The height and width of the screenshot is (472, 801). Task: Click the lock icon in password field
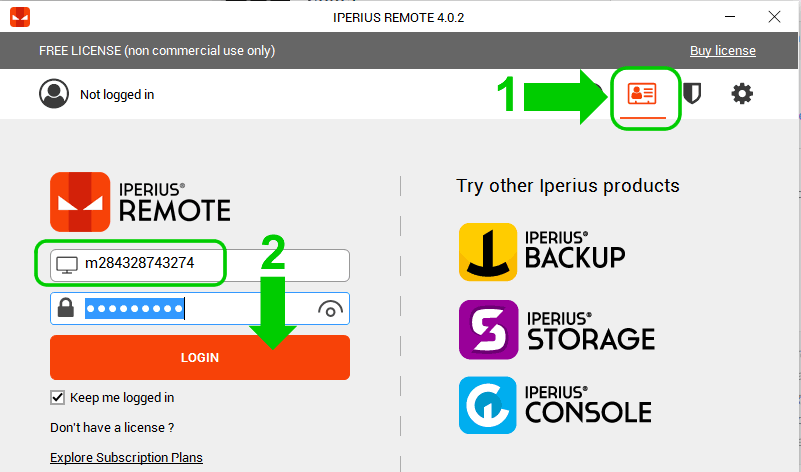point(66,308)
